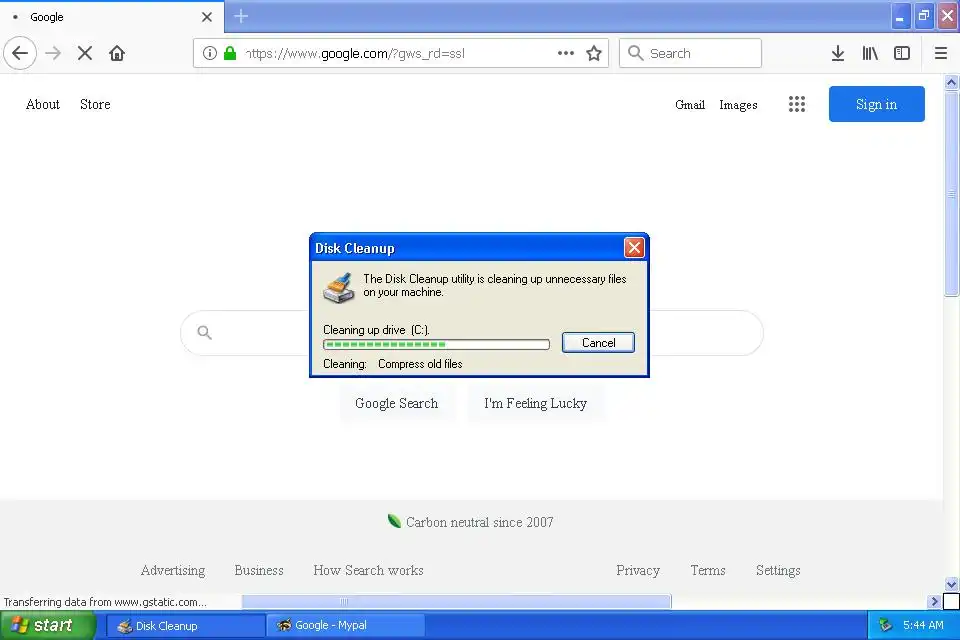Close the Disk Cleanup dialog
960x640 pixels.
pyautogui.click(x=634, y=248)
